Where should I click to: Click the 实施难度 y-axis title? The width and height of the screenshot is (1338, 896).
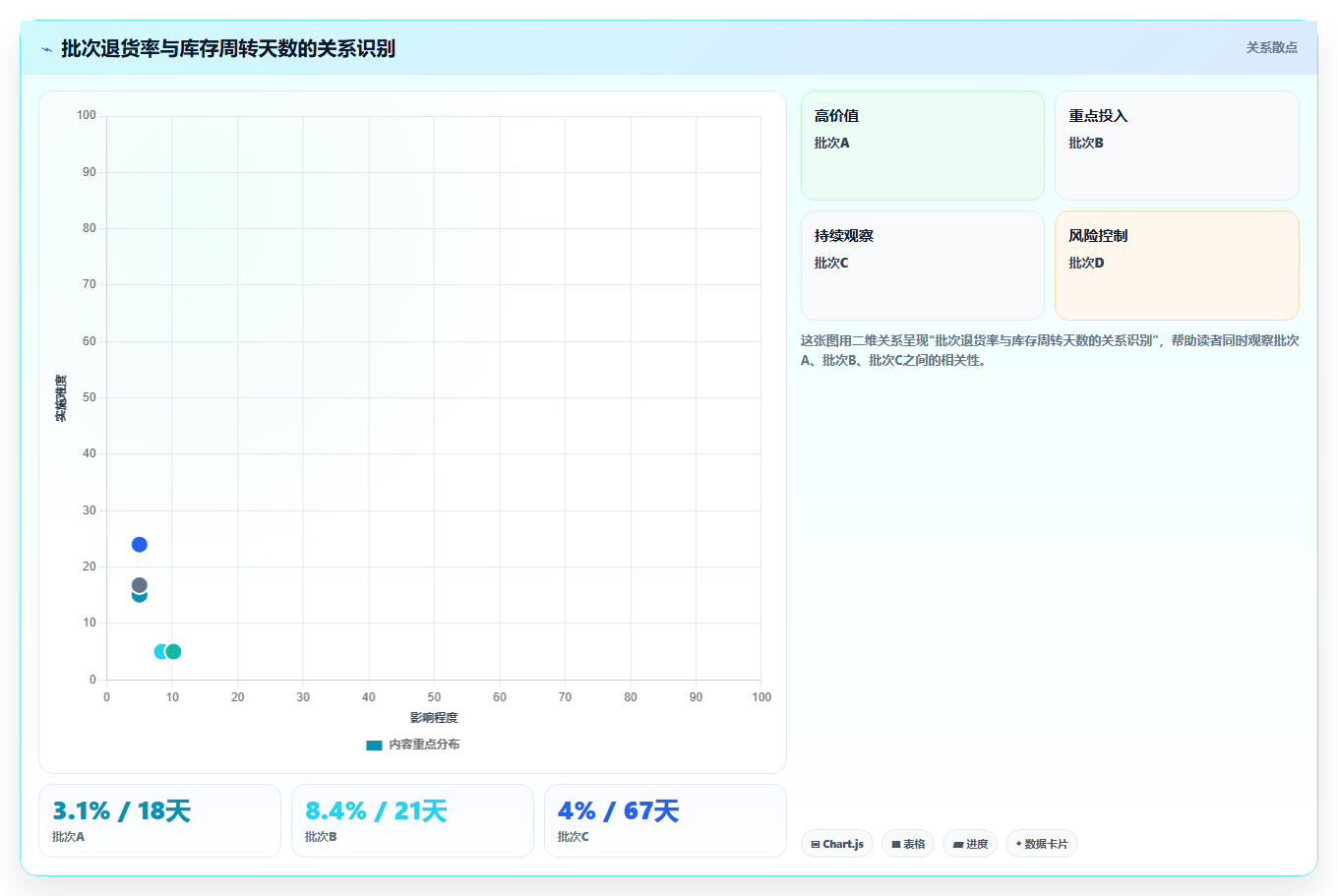click(x=61, y=398)
